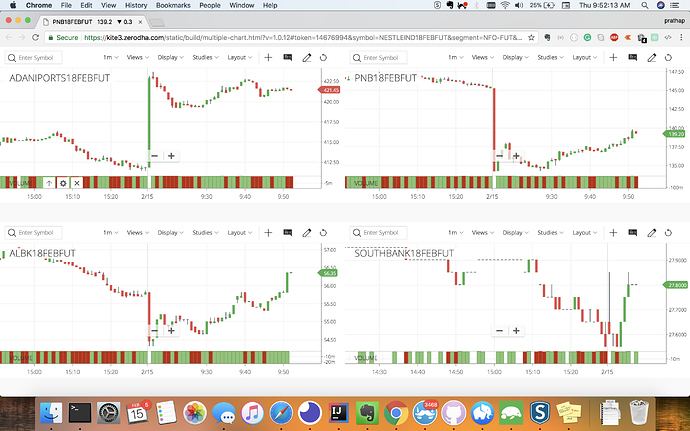The image size is (690, 431).
Task: Open IntelliJ IDEA from the Dock
Action: (338, 413)
